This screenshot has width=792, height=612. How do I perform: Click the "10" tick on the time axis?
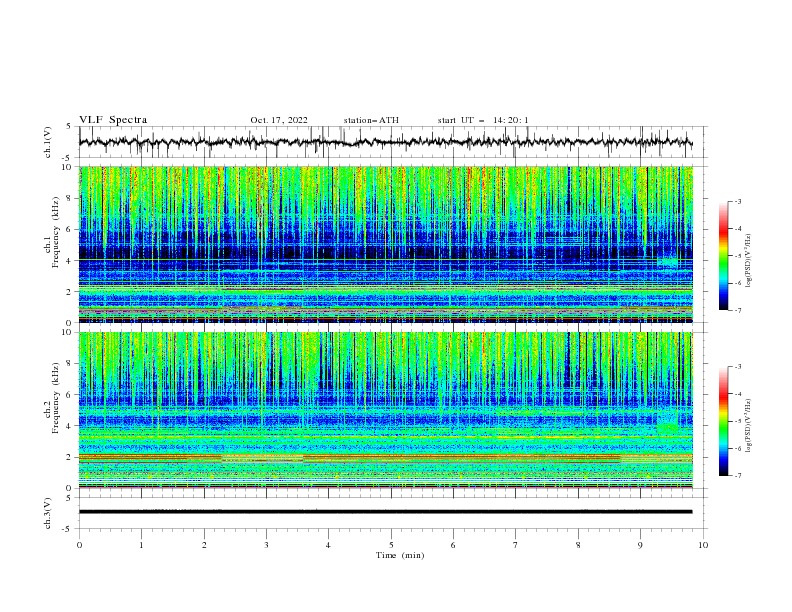(x=703, y=545)
